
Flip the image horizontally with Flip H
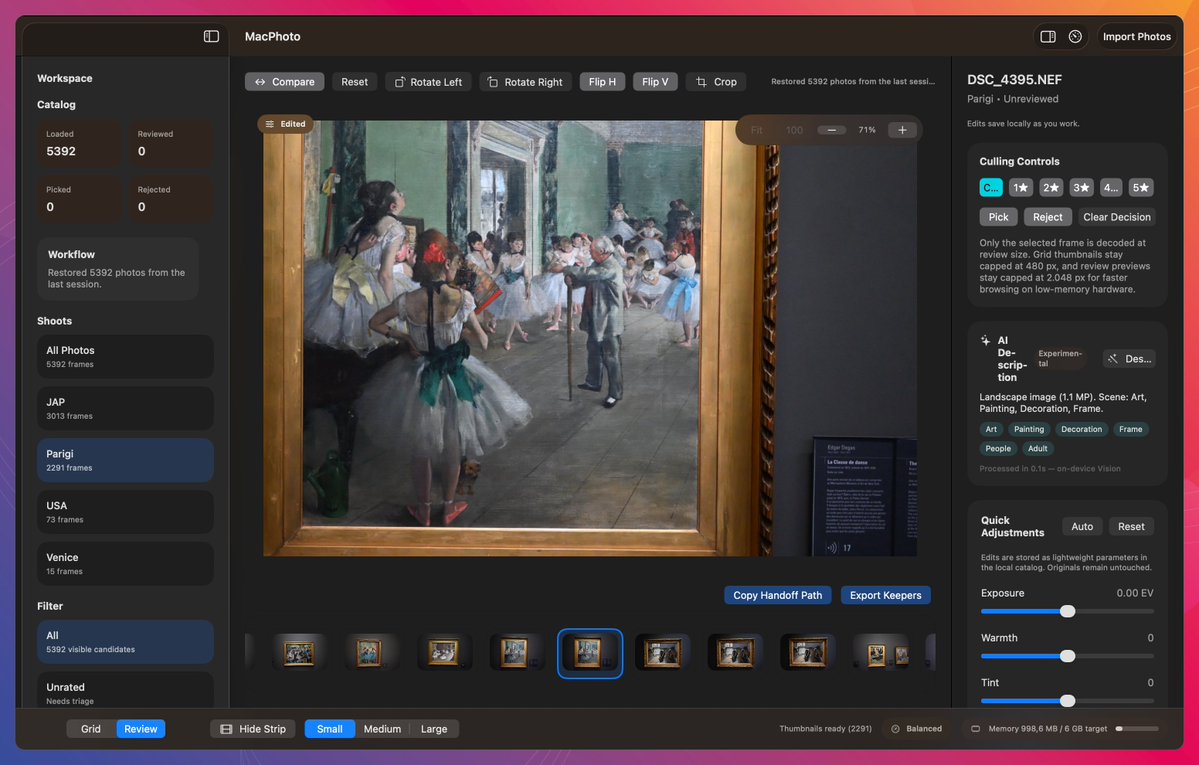pyautogui.click(x=602, y=82)
